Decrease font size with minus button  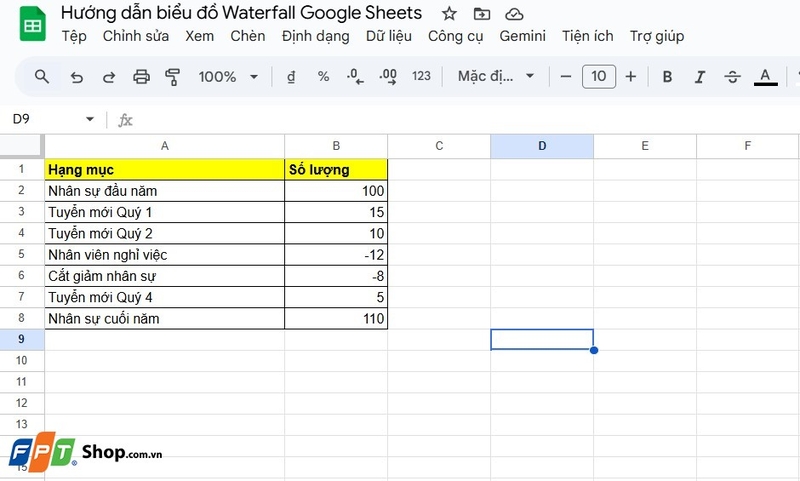(x=565, y=77)
